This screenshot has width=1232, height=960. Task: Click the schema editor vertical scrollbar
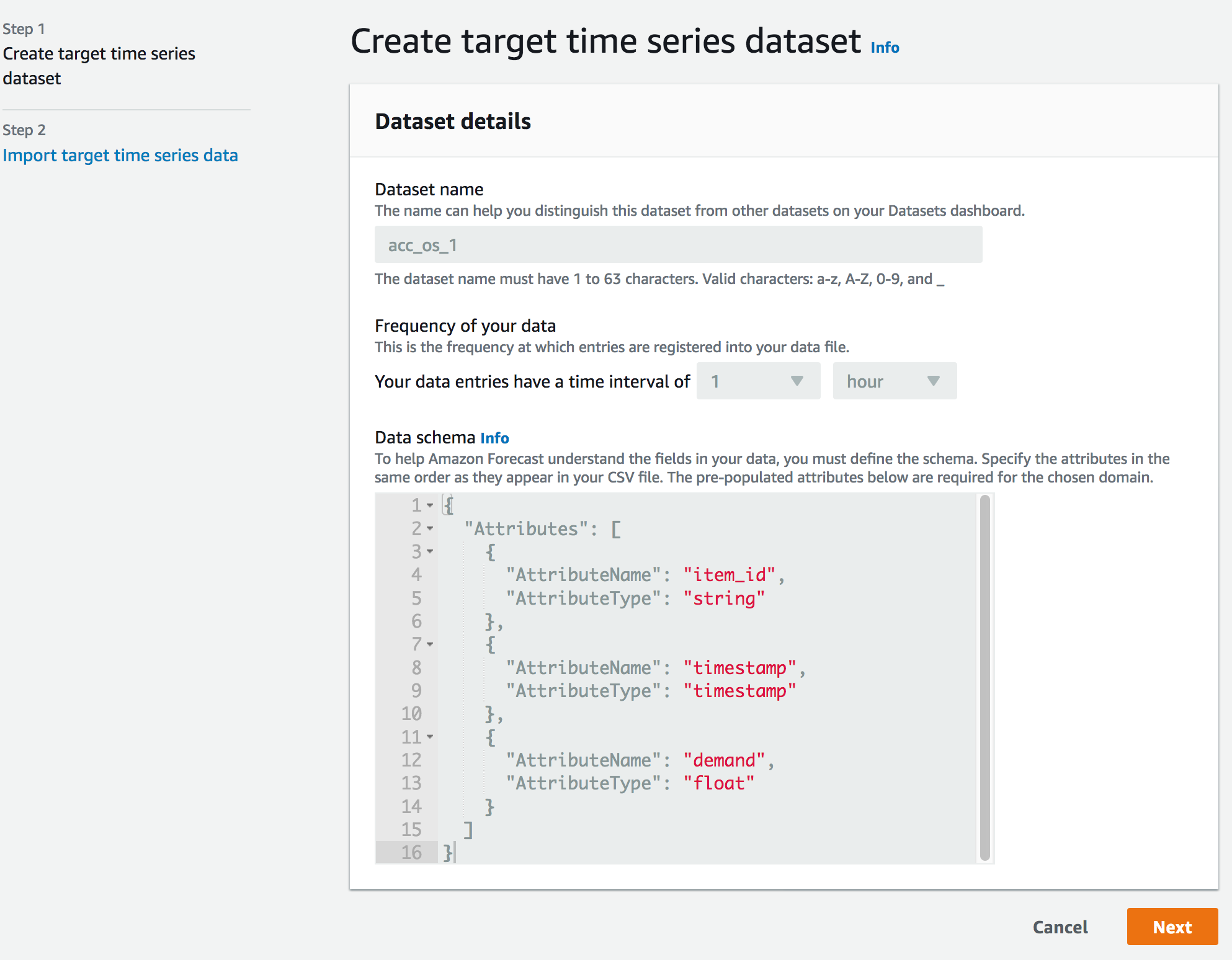tap(985, 678)
